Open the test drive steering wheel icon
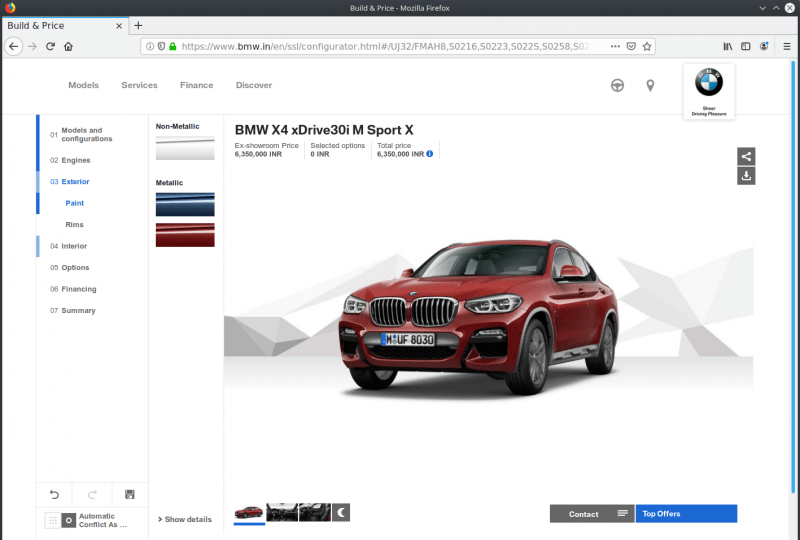 pos(617,85)
